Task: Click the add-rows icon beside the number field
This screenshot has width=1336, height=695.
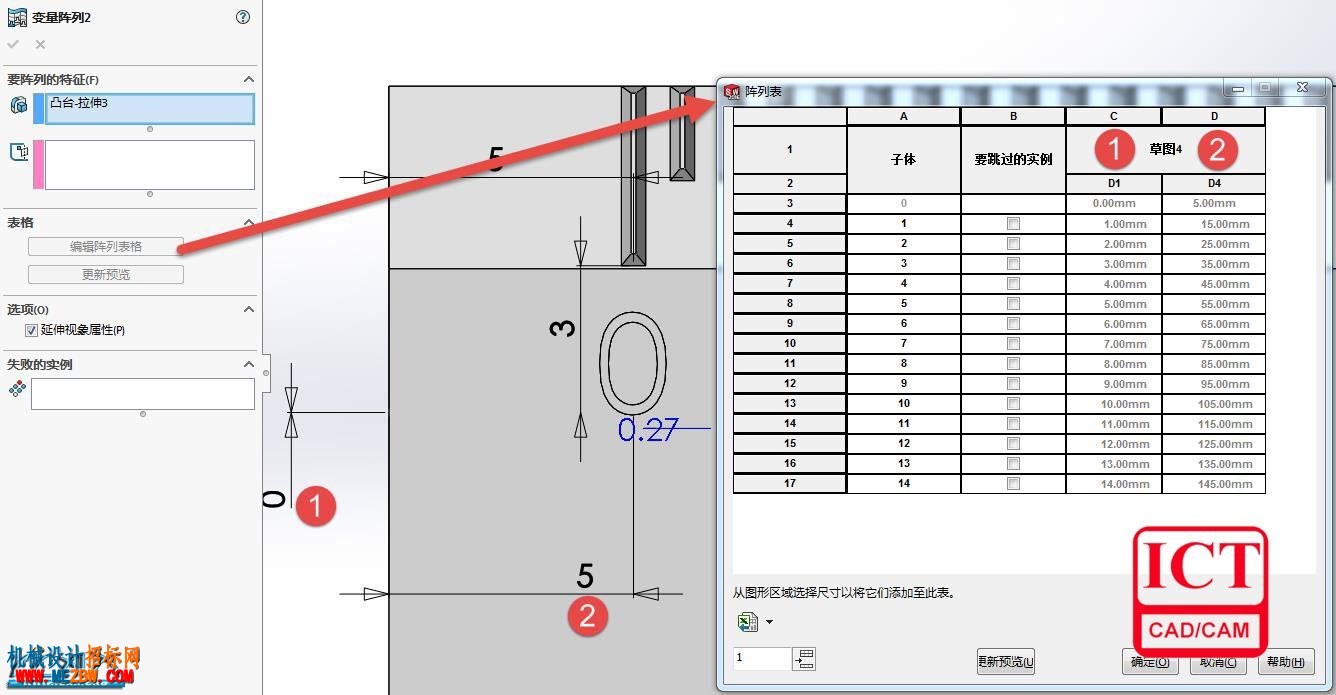Action: point(805,658)
